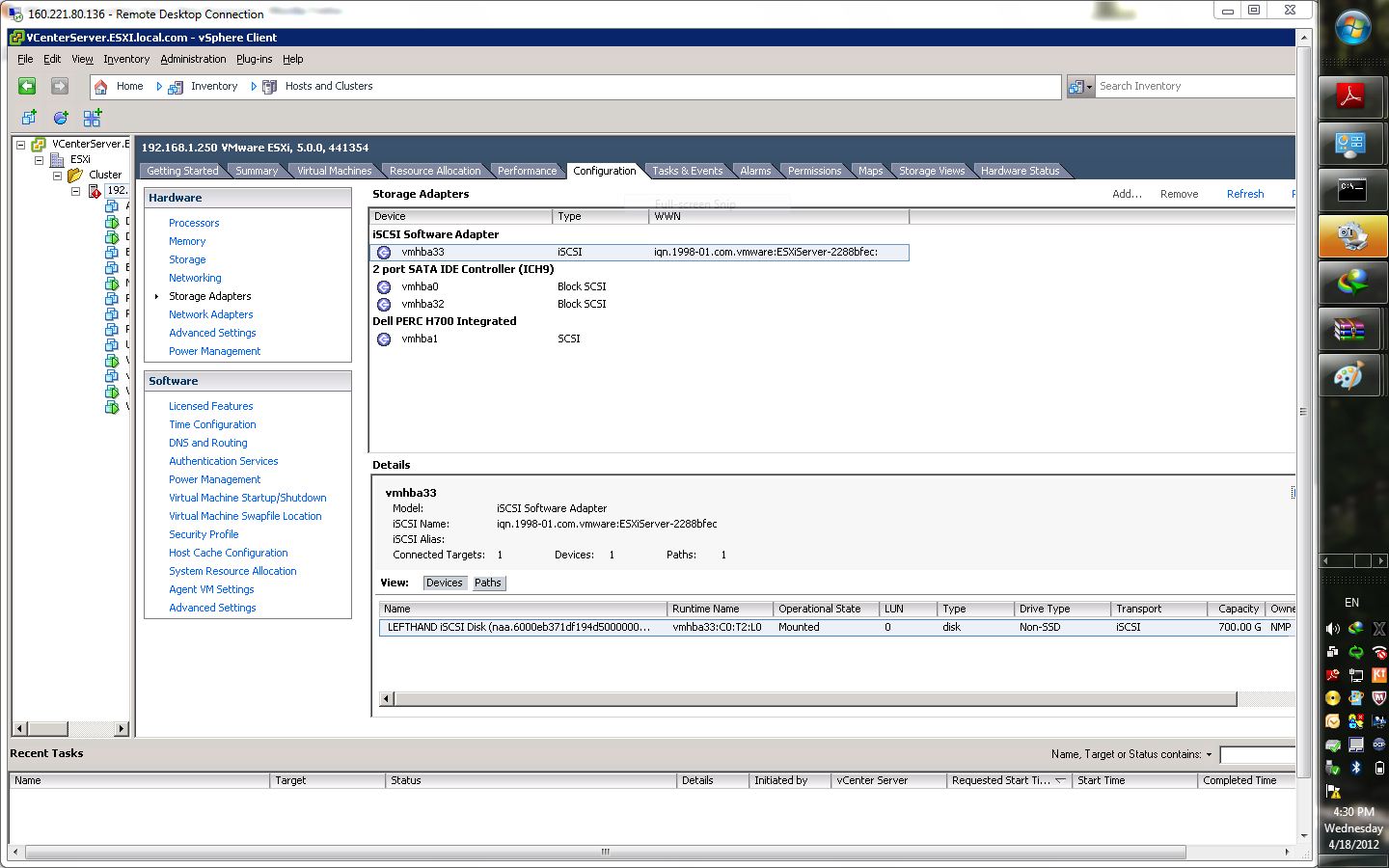The height and width of the screenshot is (868, 1389).
Task: Click the Snipping Tool taskbar icon
Action: click(1352, 235)
